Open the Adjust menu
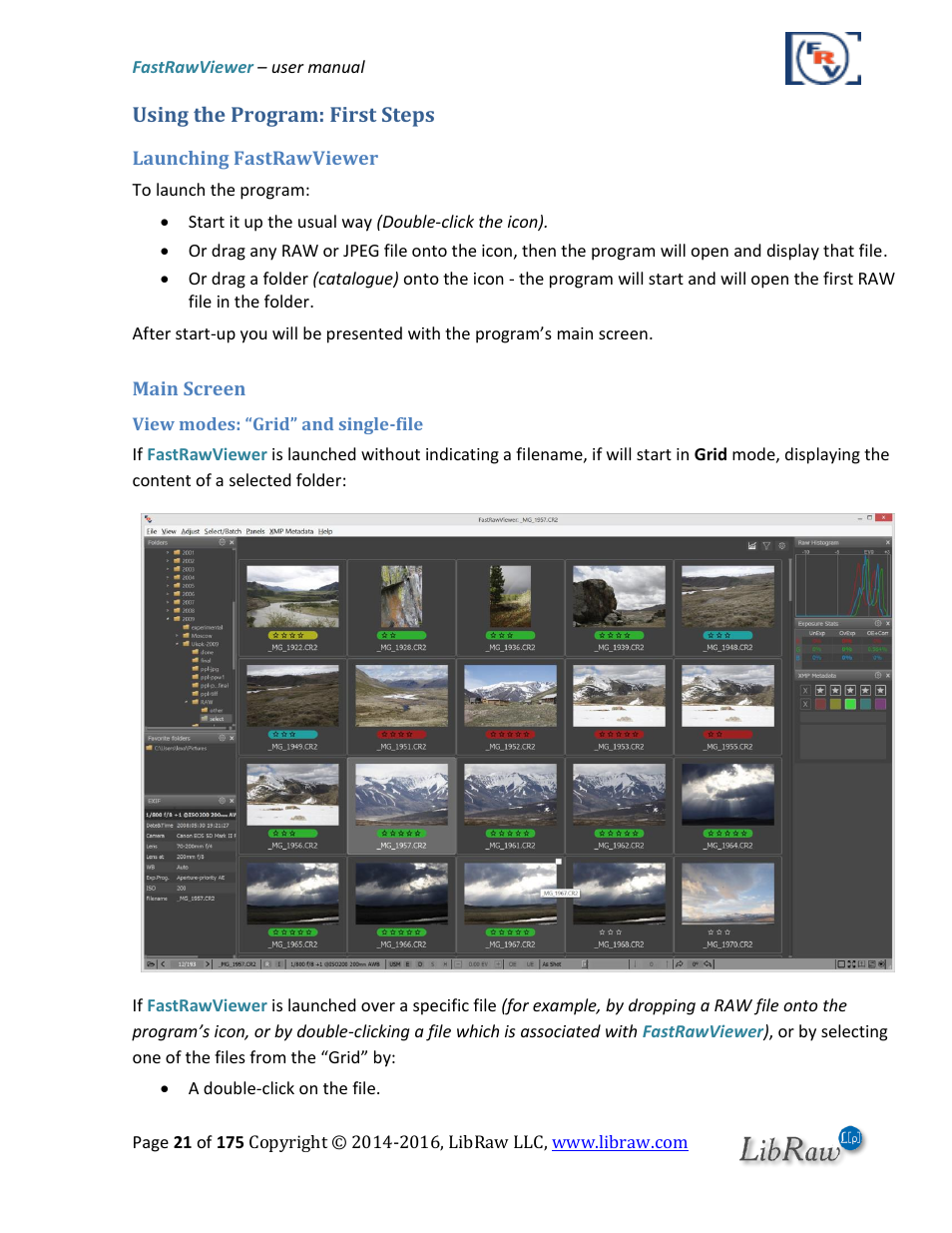This screenshot has width=952, height=1233. click(190, 531)
